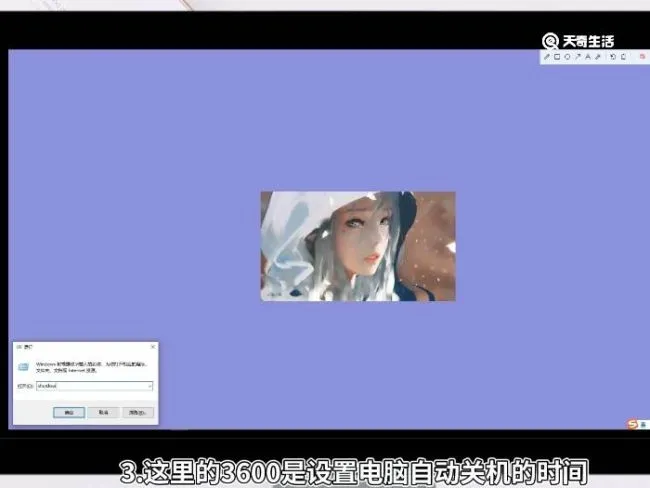Select the highlighter marker tool
This screenshot has width=650, height=488.
click(x=598, y=57)
